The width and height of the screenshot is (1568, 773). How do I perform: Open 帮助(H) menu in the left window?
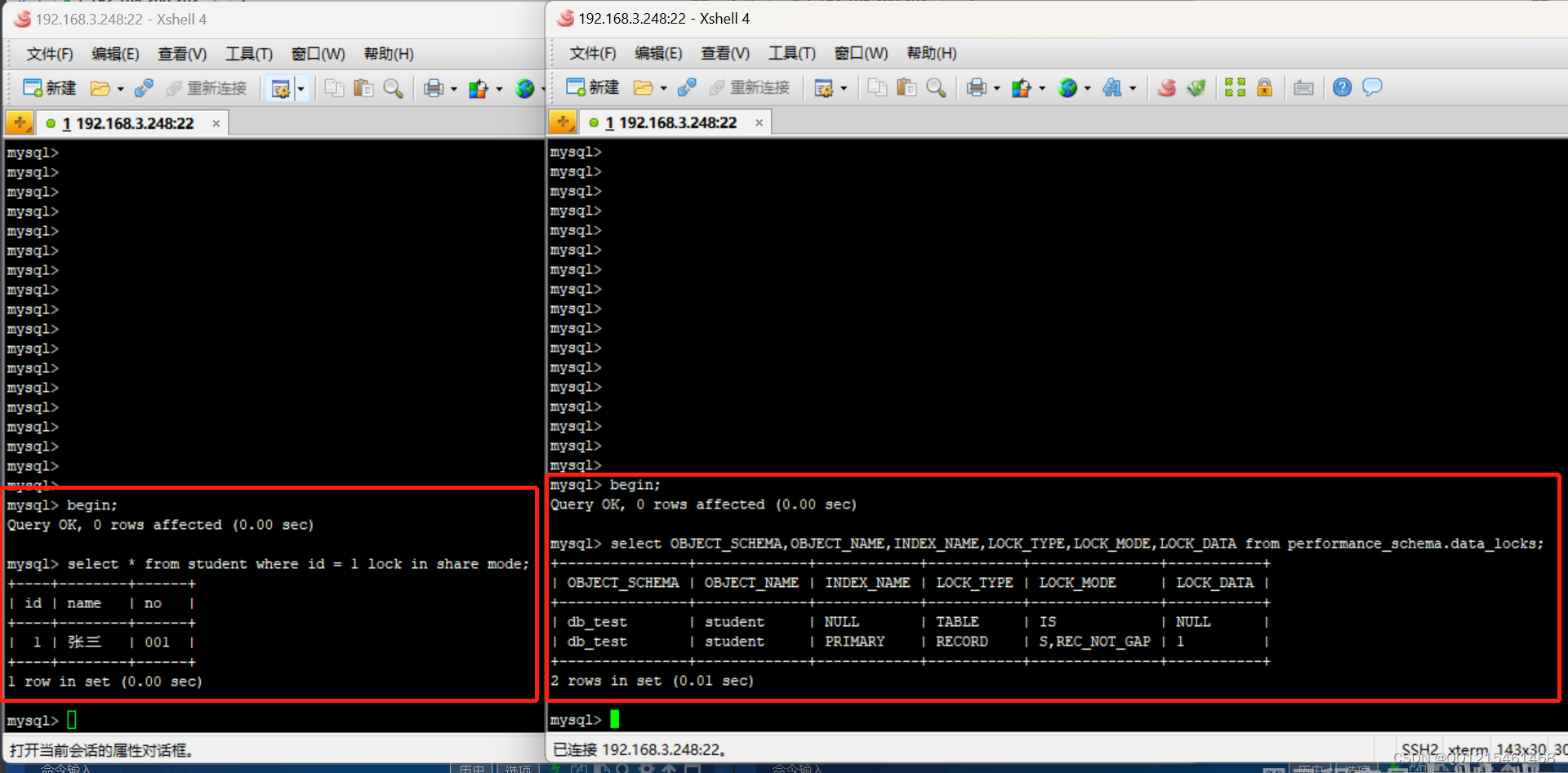[x=389, y=54]
